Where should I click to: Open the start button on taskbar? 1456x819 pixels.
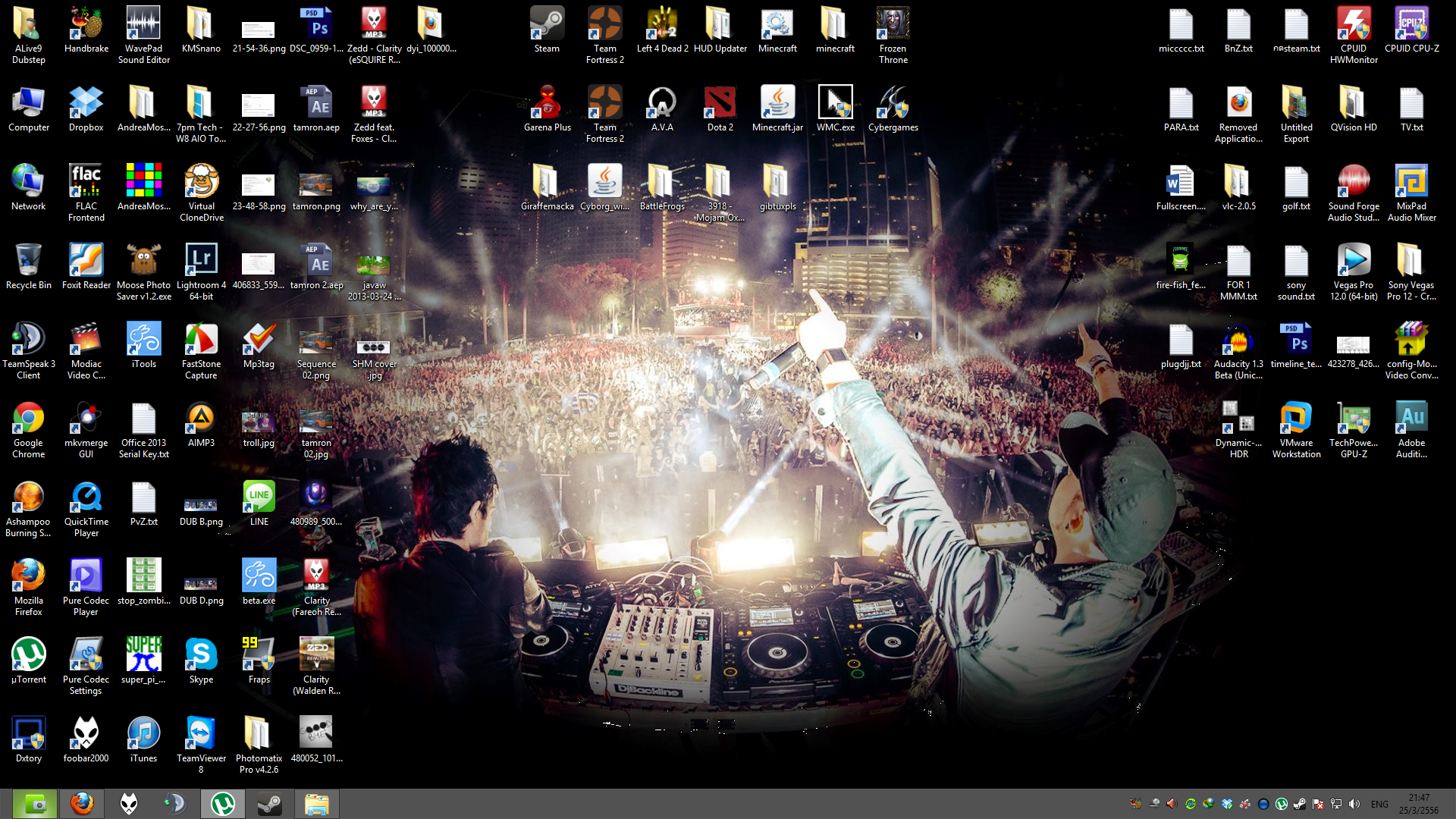coord(35,804)
